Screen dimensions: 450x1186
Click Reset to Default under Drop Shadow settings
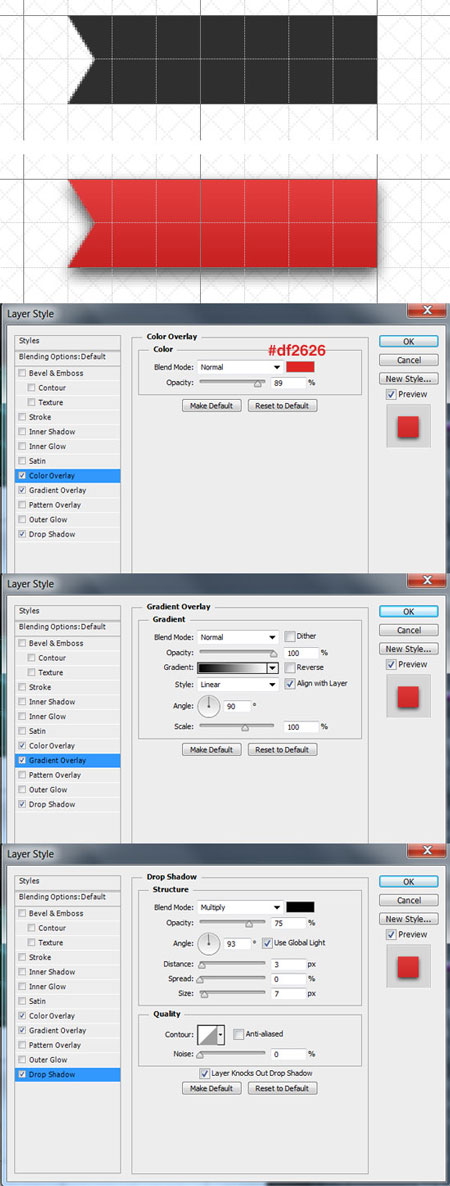[282, 1088]
